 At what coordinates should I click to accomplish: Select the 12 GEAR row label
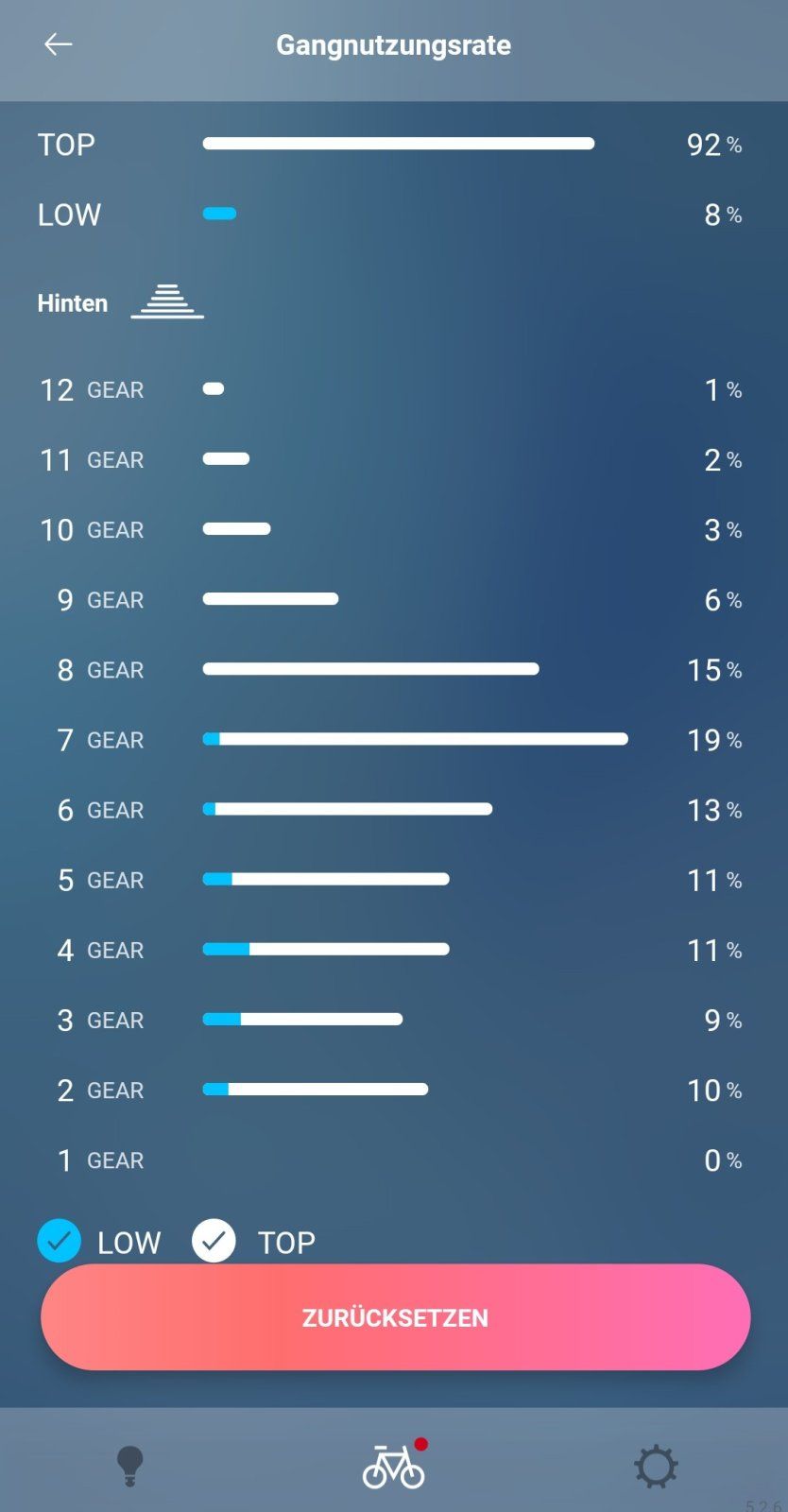tap(91, 389)
